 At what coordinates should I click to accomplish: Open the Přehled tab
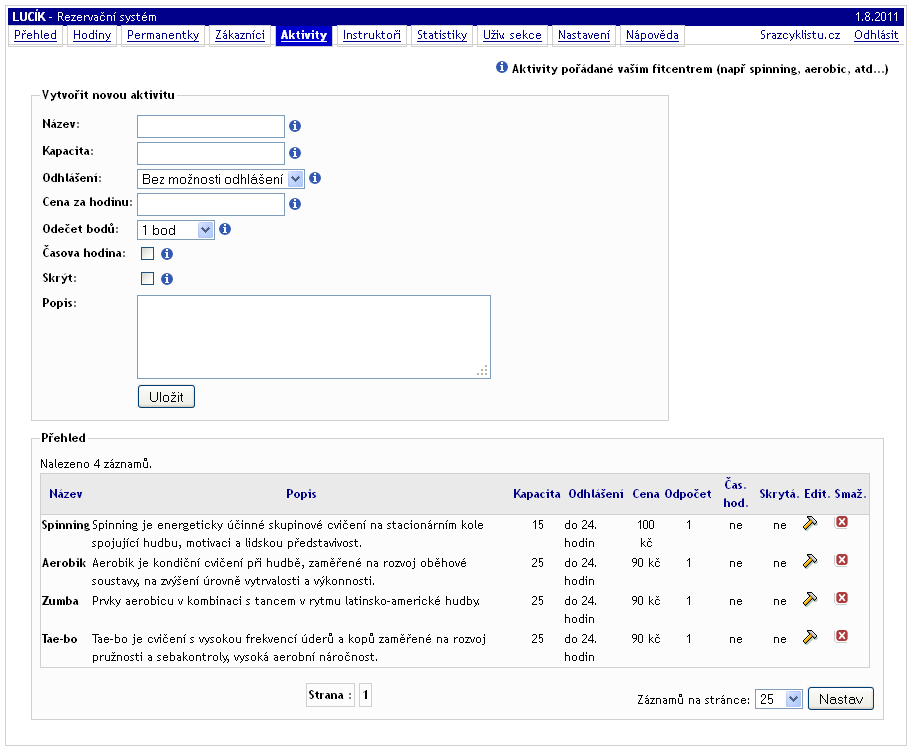tap(36, 35)
